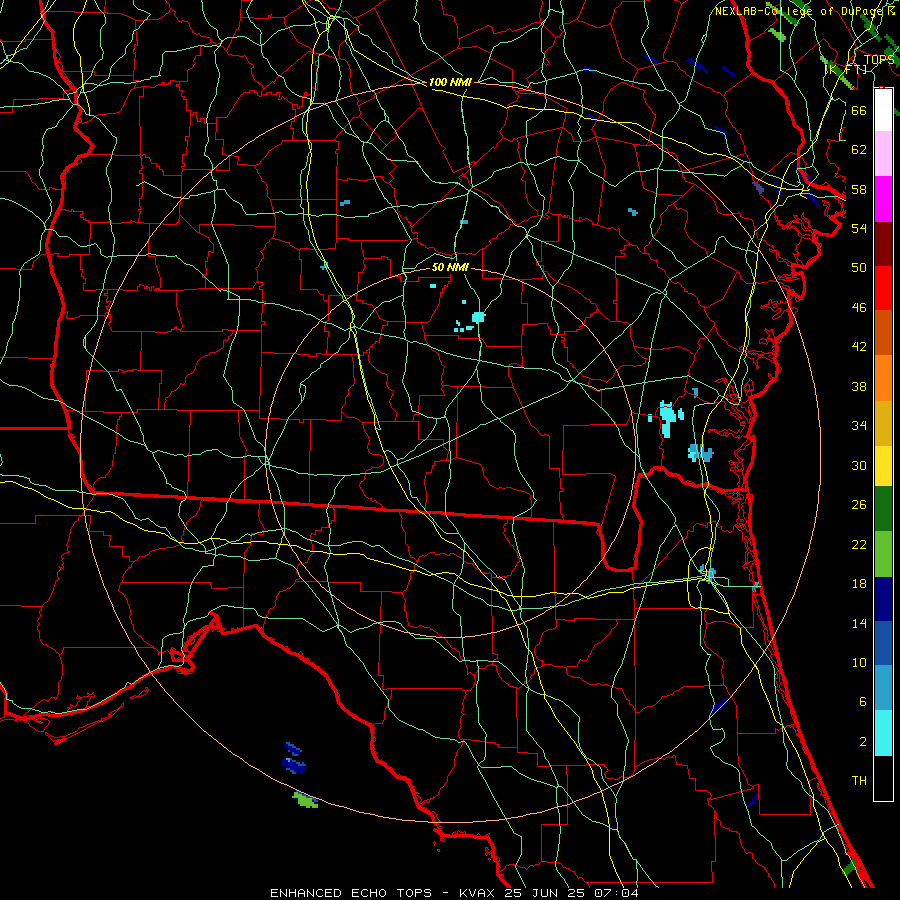The image size is (900, 900).
Task: Click the "07:04" time in the caption
Action: [x=616, y=893]
